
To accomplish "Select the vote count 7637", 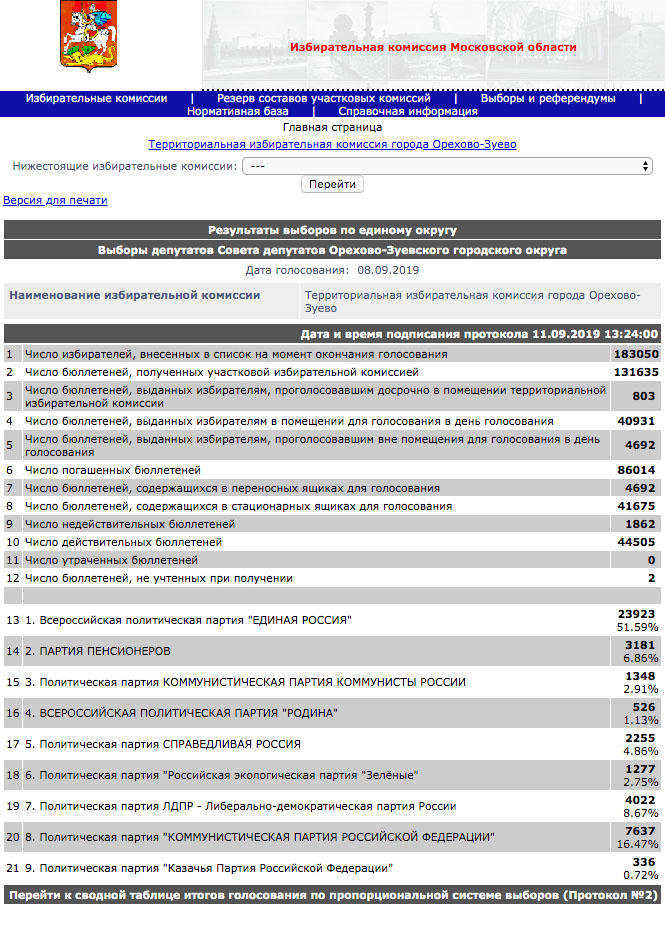I will (x=640, y=831).
